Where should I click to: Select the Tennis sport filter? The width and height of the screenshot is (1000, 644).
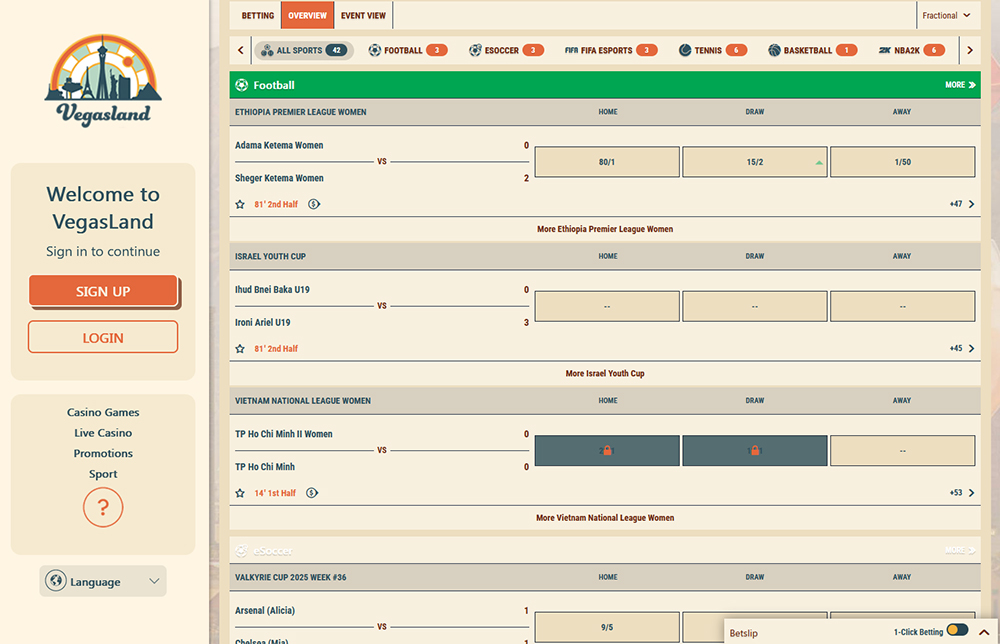point(712,50)
